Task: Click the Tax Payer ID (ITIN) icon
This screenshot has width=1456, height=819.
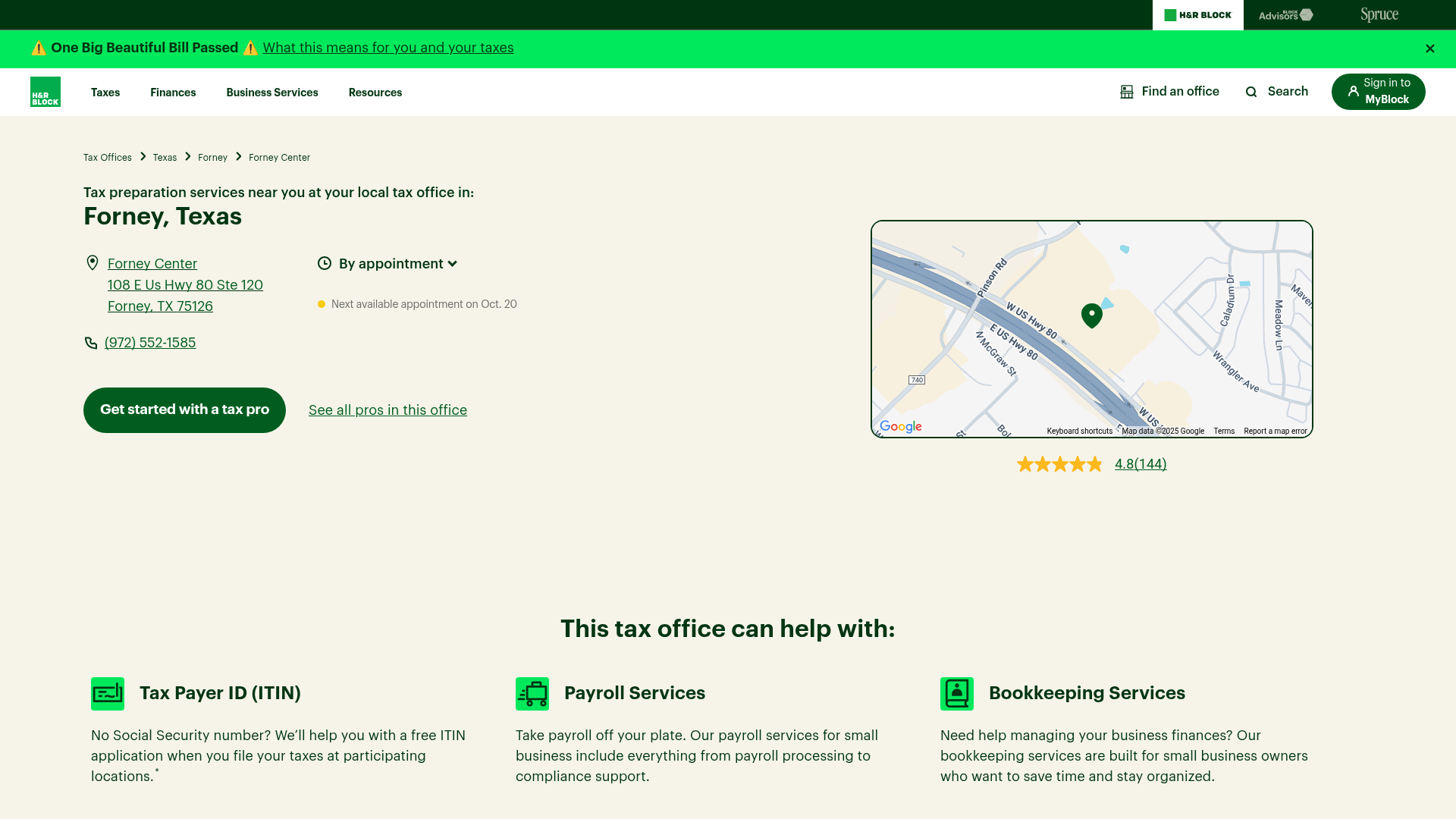Action: tap(108, 693)
